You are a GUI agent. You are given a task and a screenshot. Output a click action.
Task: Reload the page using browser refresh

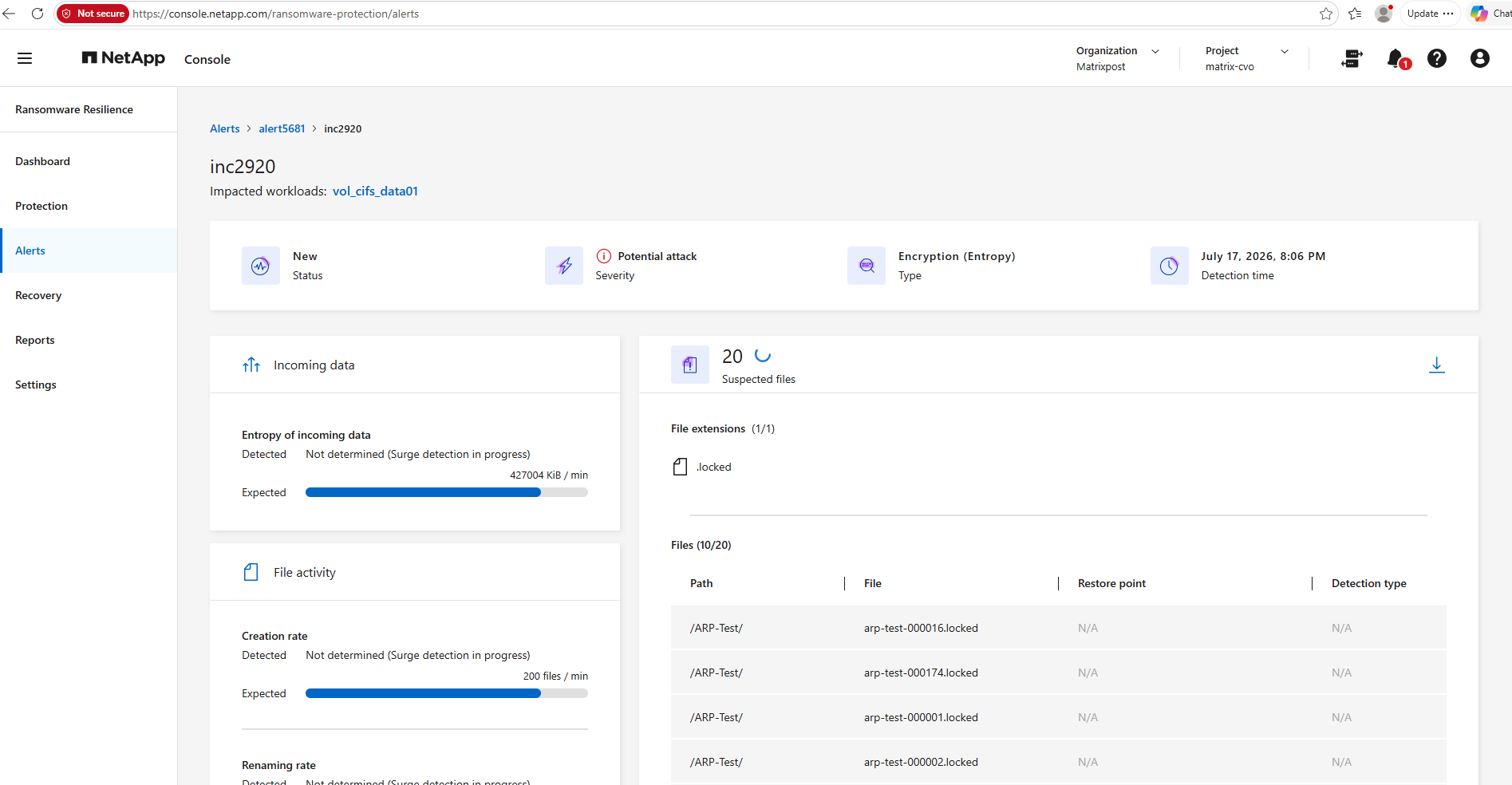[x=38, y=14]
